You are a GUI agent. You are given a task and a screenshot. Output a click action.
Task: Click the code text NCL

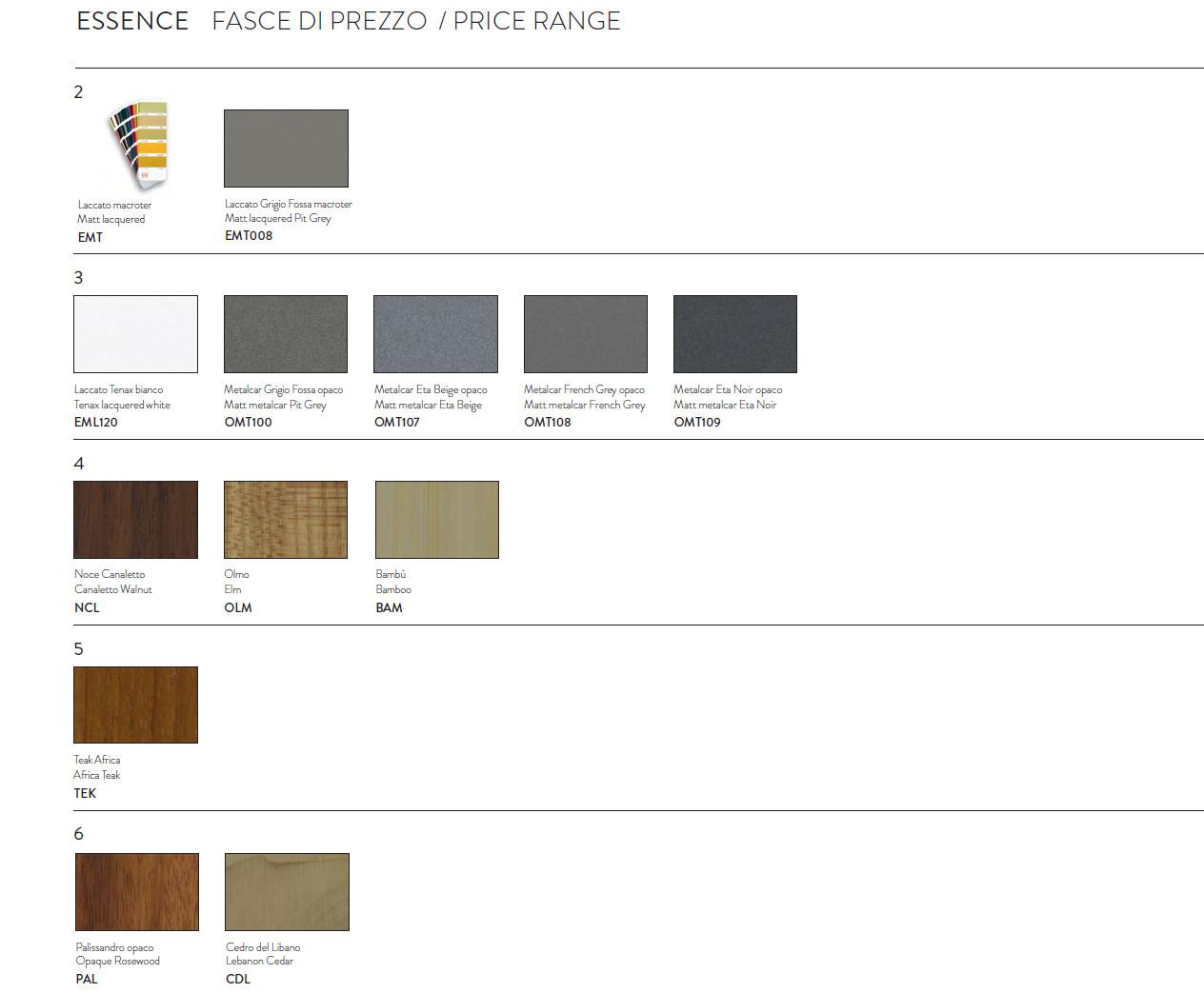87,607
